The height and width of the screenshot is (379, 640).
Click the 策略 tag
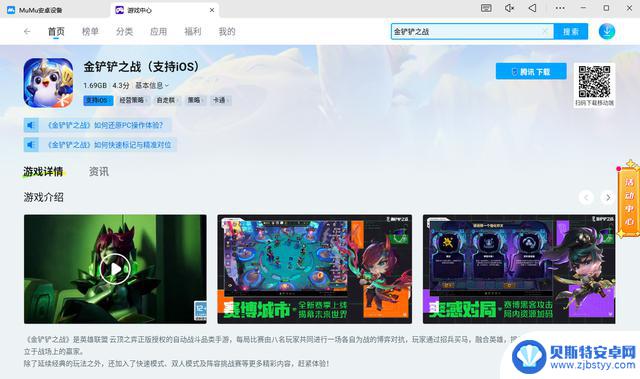195,100
